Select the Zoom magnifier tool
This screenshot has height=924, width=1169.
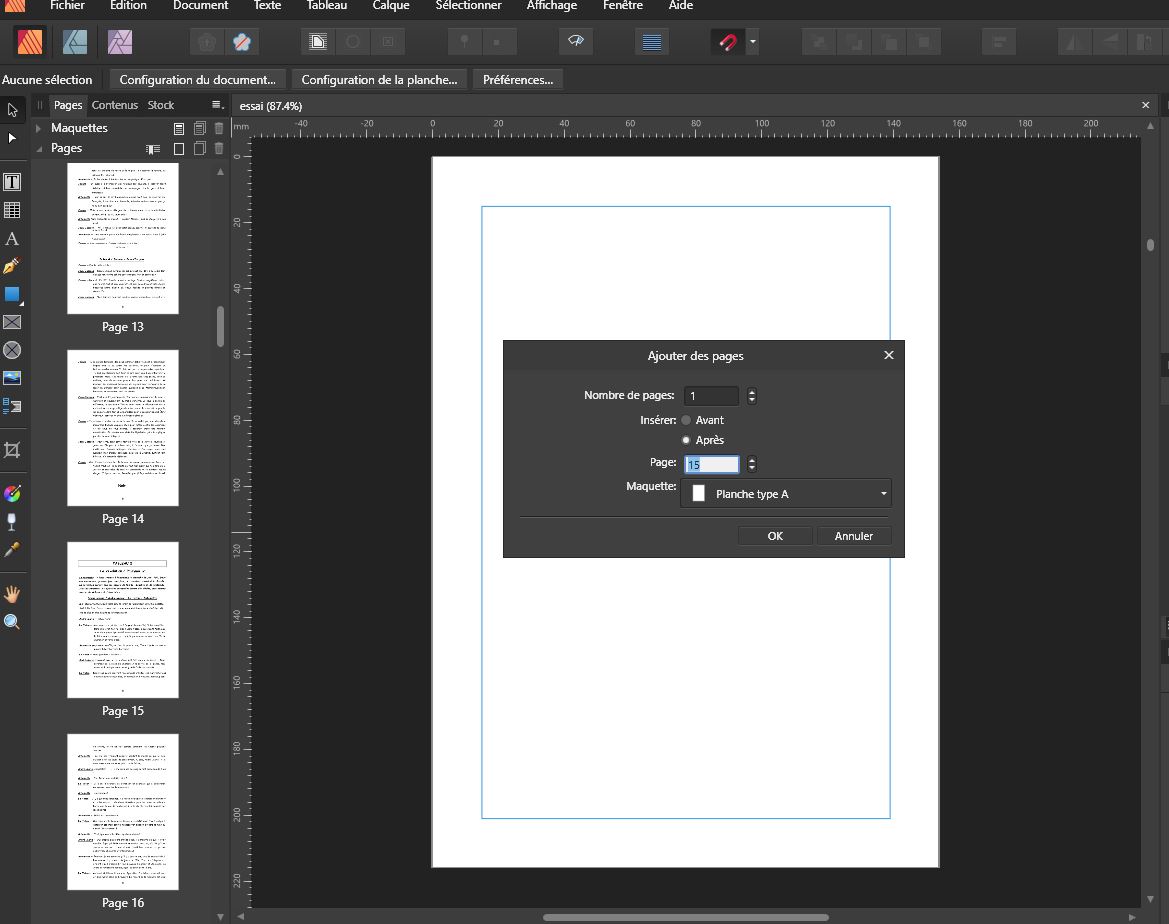(x=12, y=622)
